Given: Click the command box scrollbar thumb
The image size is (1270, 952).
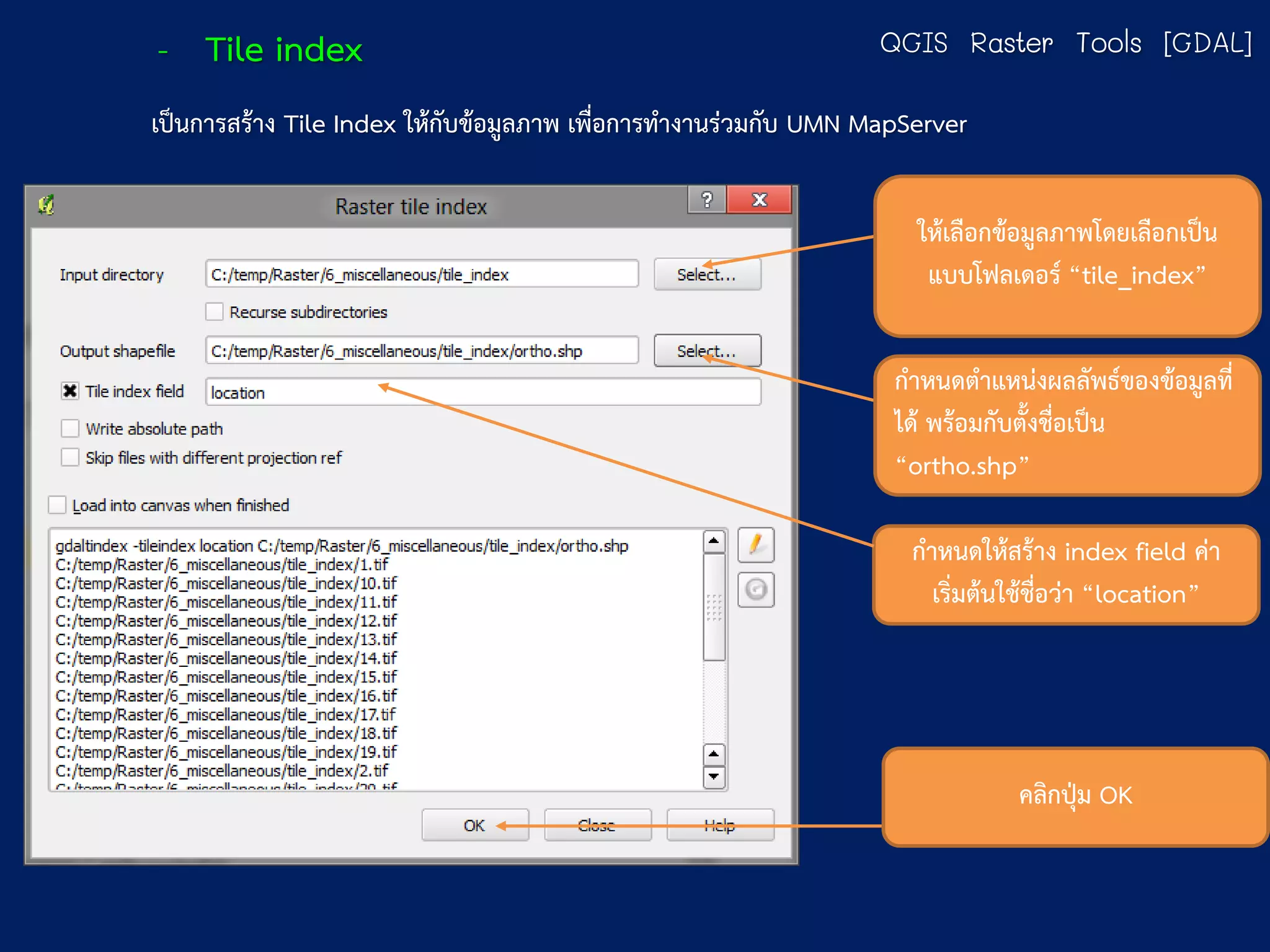Looking at the screenshot, I should 714,607.
